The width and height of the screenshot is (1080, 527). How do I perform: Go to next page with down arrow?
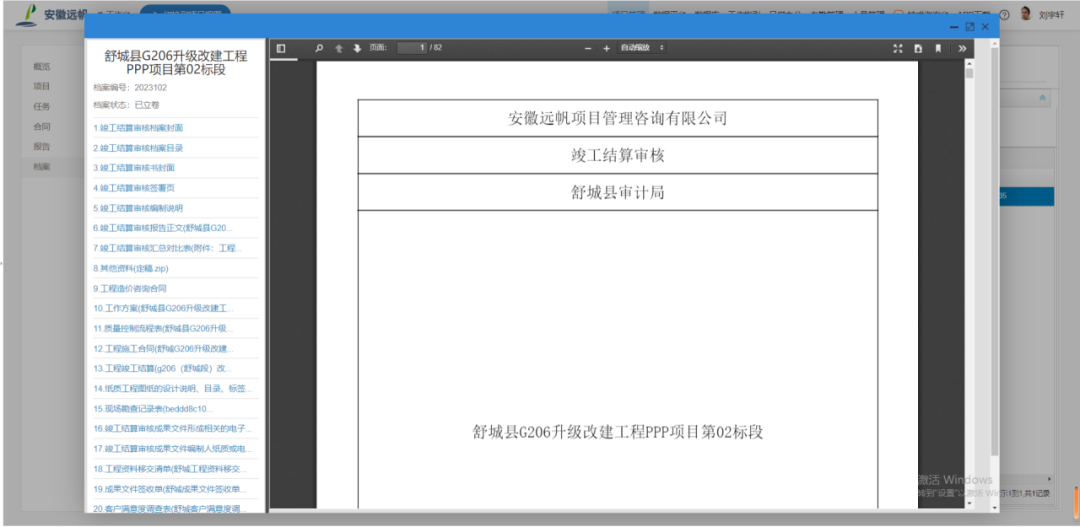(357, 48)
